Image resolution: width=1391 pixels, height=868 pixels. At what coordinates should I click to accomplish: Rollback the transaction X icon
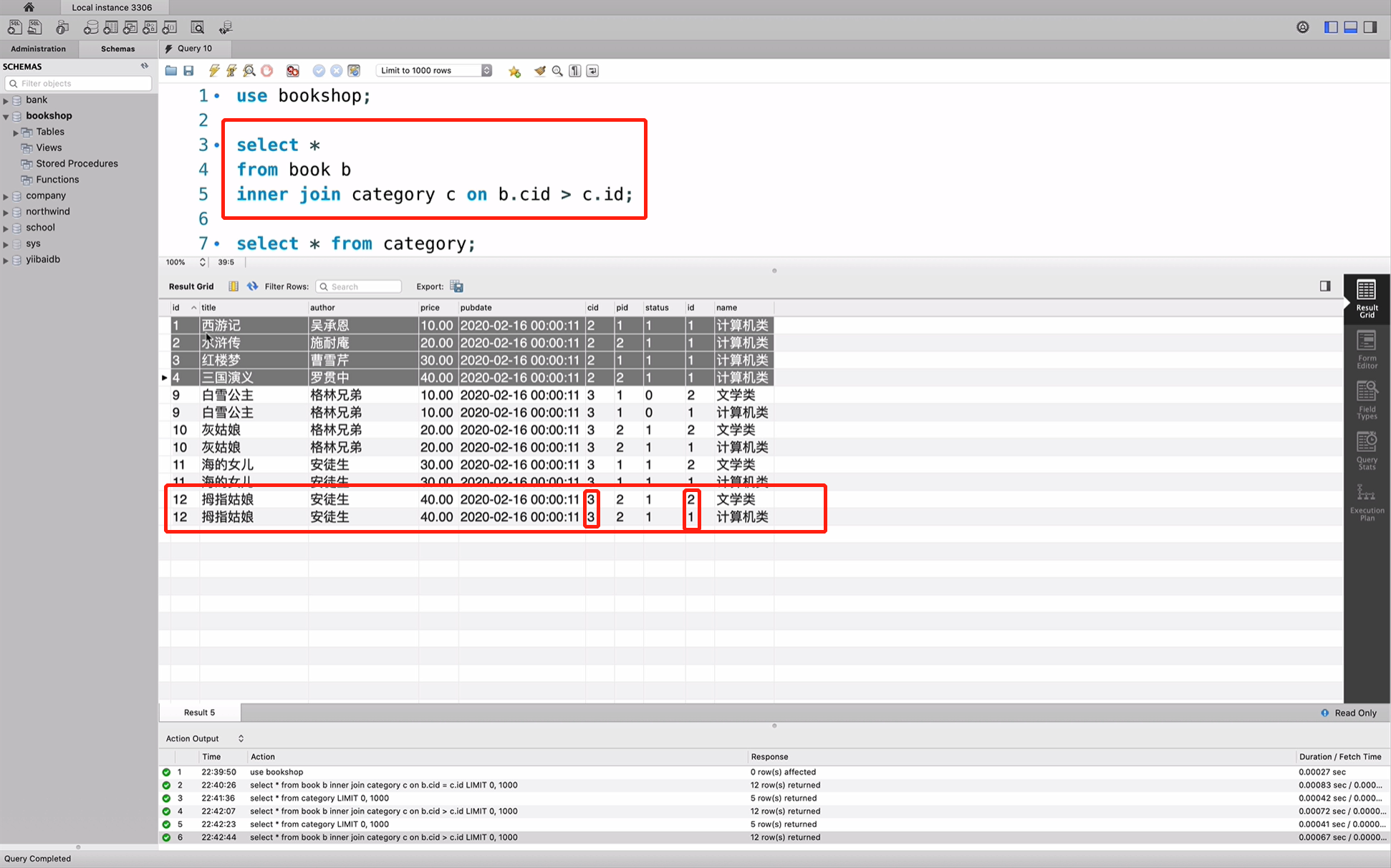click(x=336, y=70)
